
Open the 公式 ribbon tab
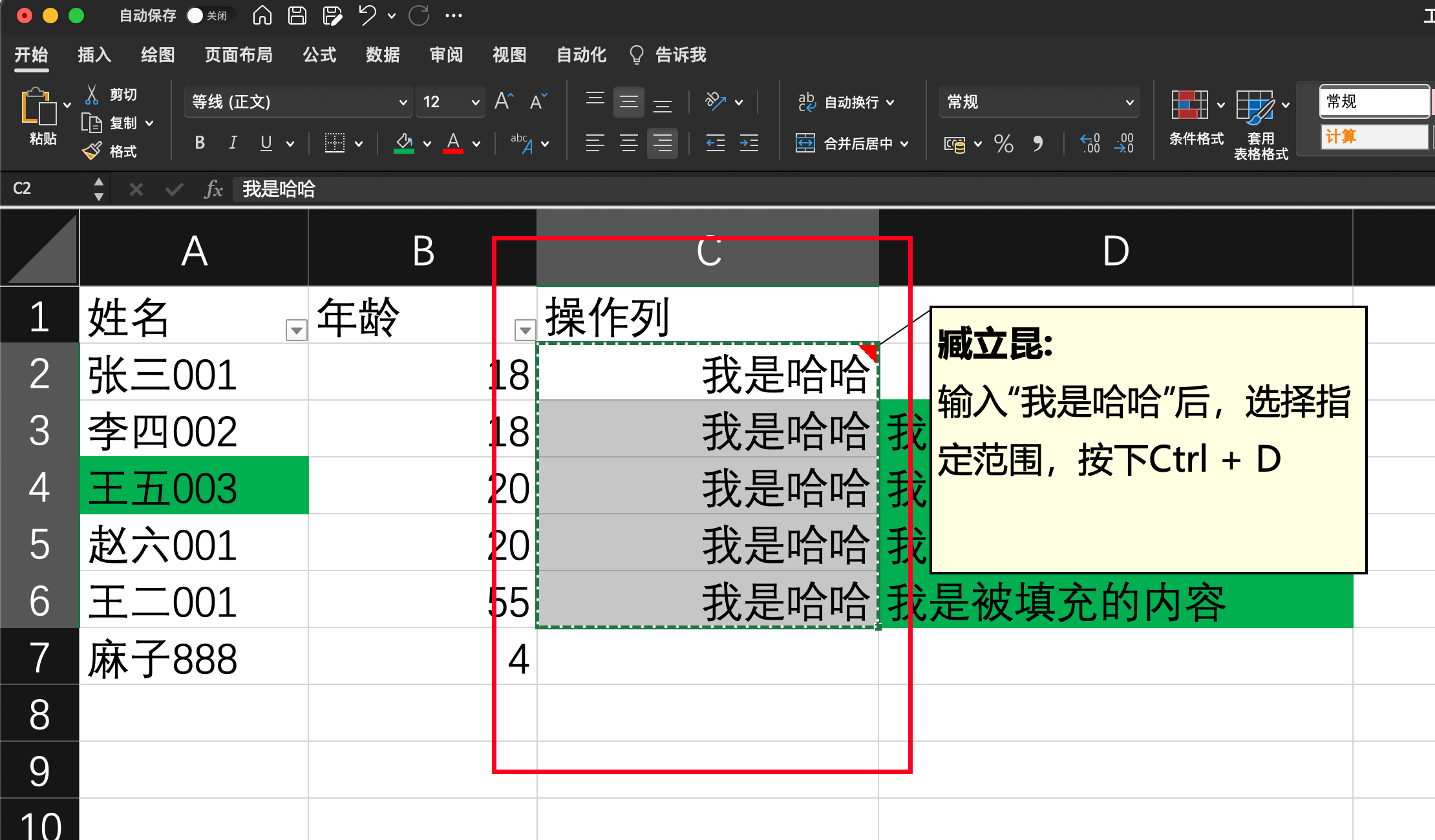point(319,55)
